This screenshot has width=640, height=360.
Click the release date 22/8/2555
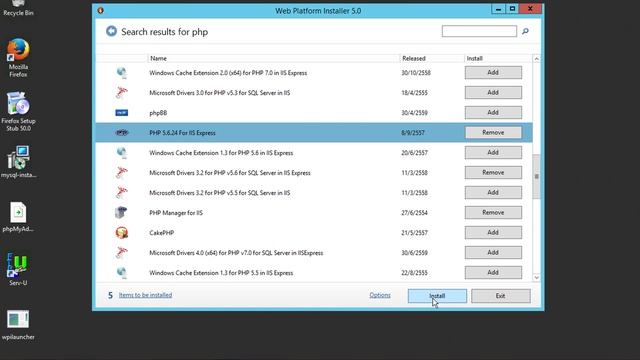point(415,273)
